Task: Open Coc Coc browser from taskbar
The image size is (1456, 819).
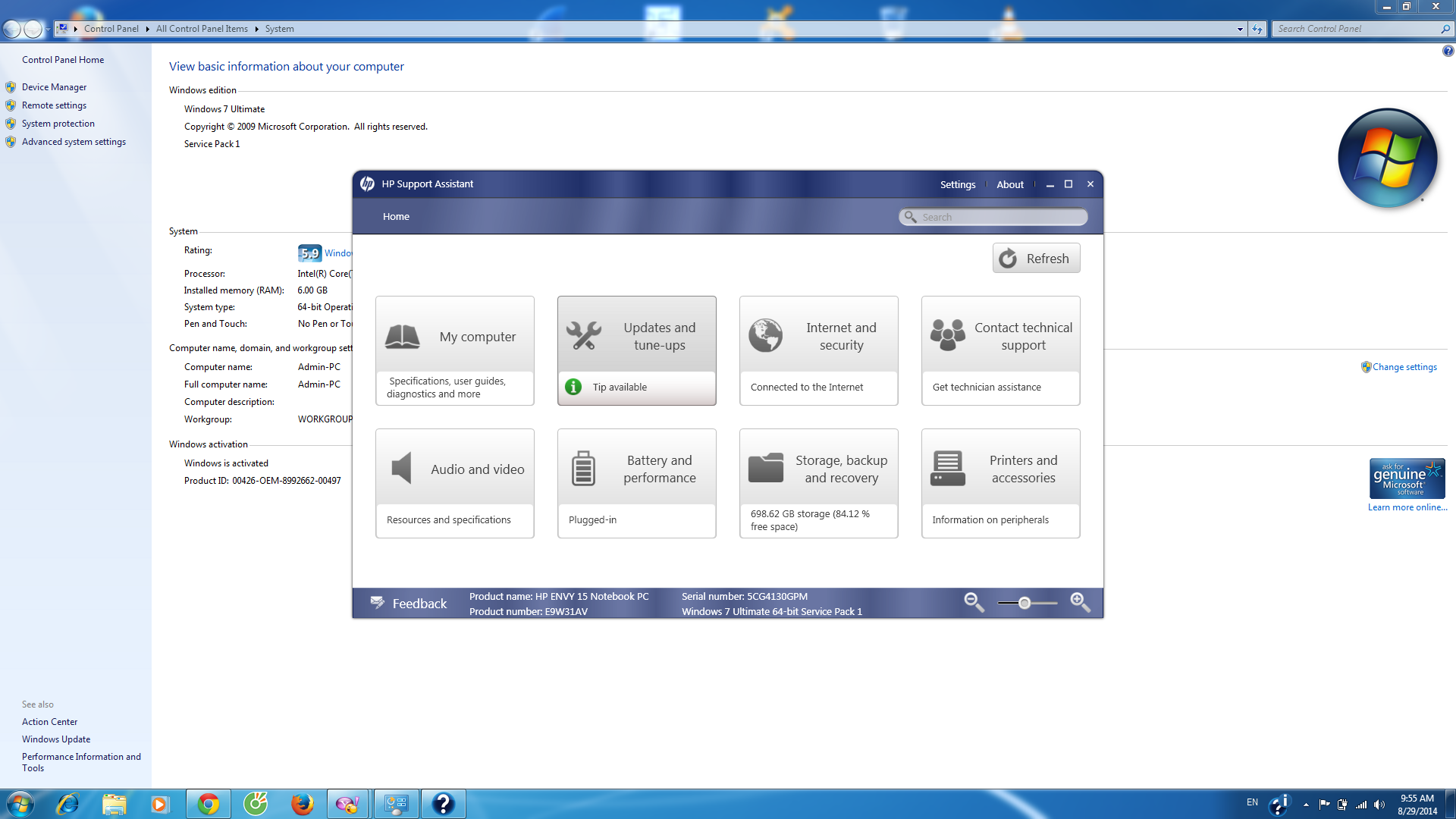Action: (256, 804)
